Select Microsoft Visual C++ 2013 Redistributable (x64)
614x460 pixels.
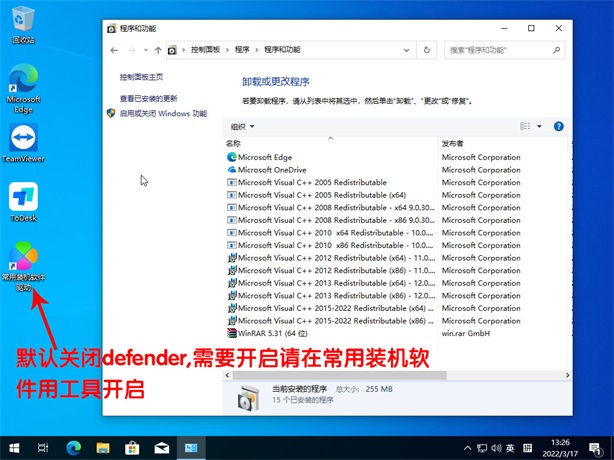(331, 283)
